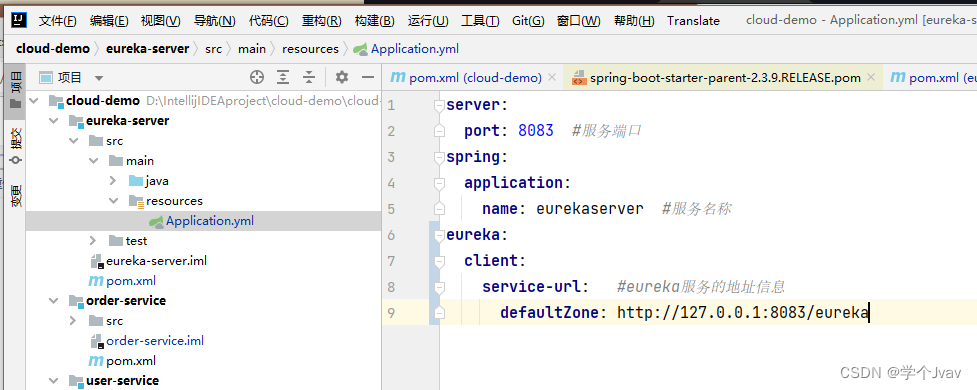
Task: Click the breadcrumb Application.yml leaf icon
Action: (x=361, y=49)
